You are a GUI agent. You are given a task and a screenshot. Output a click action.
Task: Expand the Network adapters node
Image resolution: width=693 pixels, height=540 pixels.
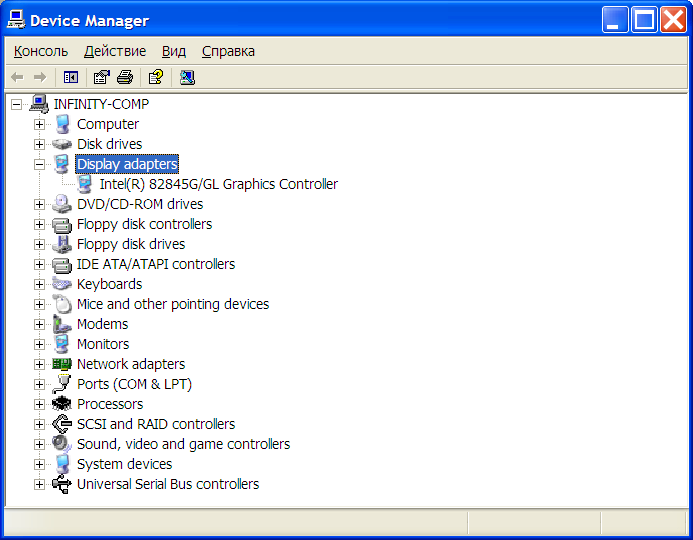[39, 364]
